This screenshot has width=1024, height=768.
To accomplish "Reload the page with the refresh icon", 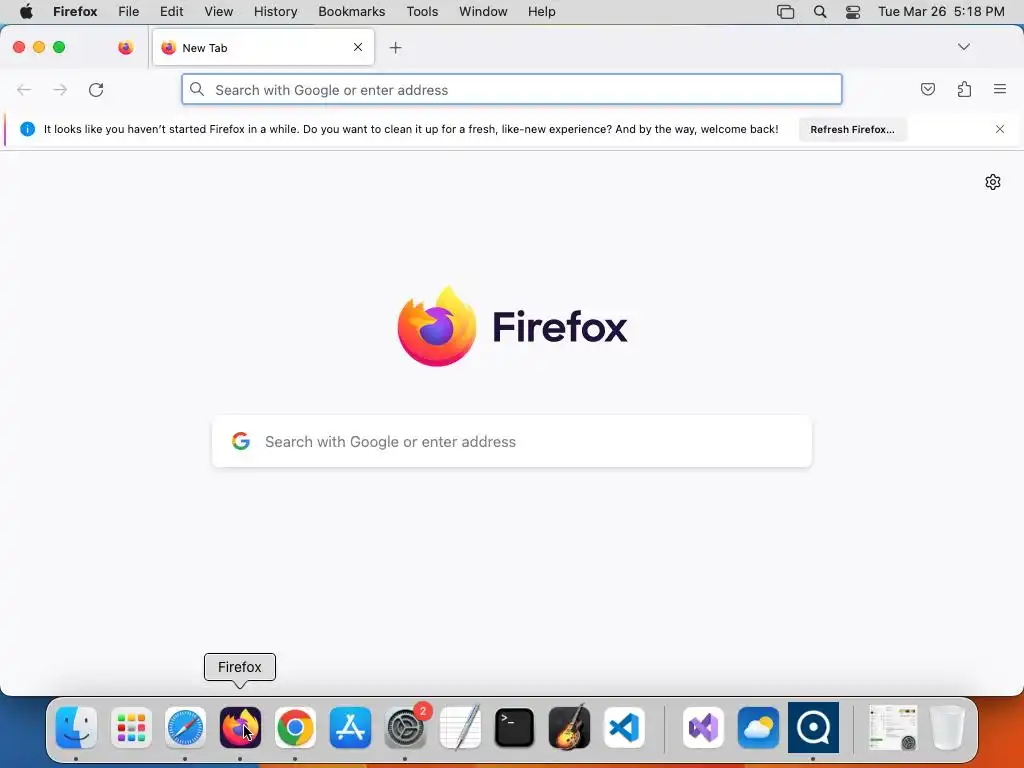I will (x=96, y=89).
